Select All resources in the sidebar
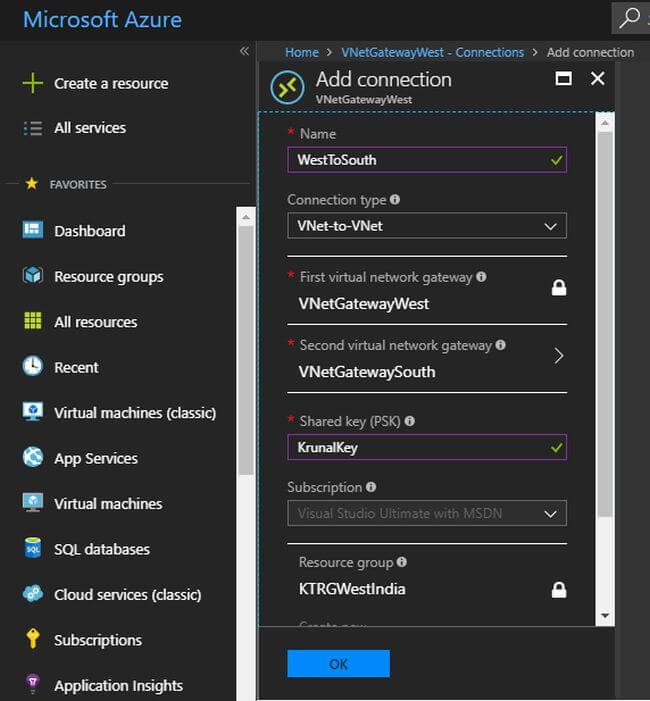 pos(96,322)
